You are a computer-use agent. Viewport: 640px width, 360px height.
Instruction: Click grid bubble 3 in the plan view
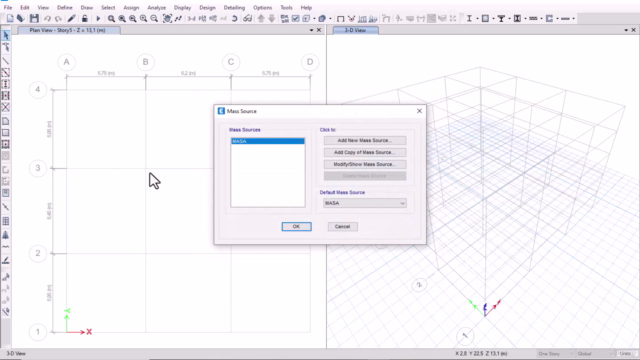coord(38,168)
